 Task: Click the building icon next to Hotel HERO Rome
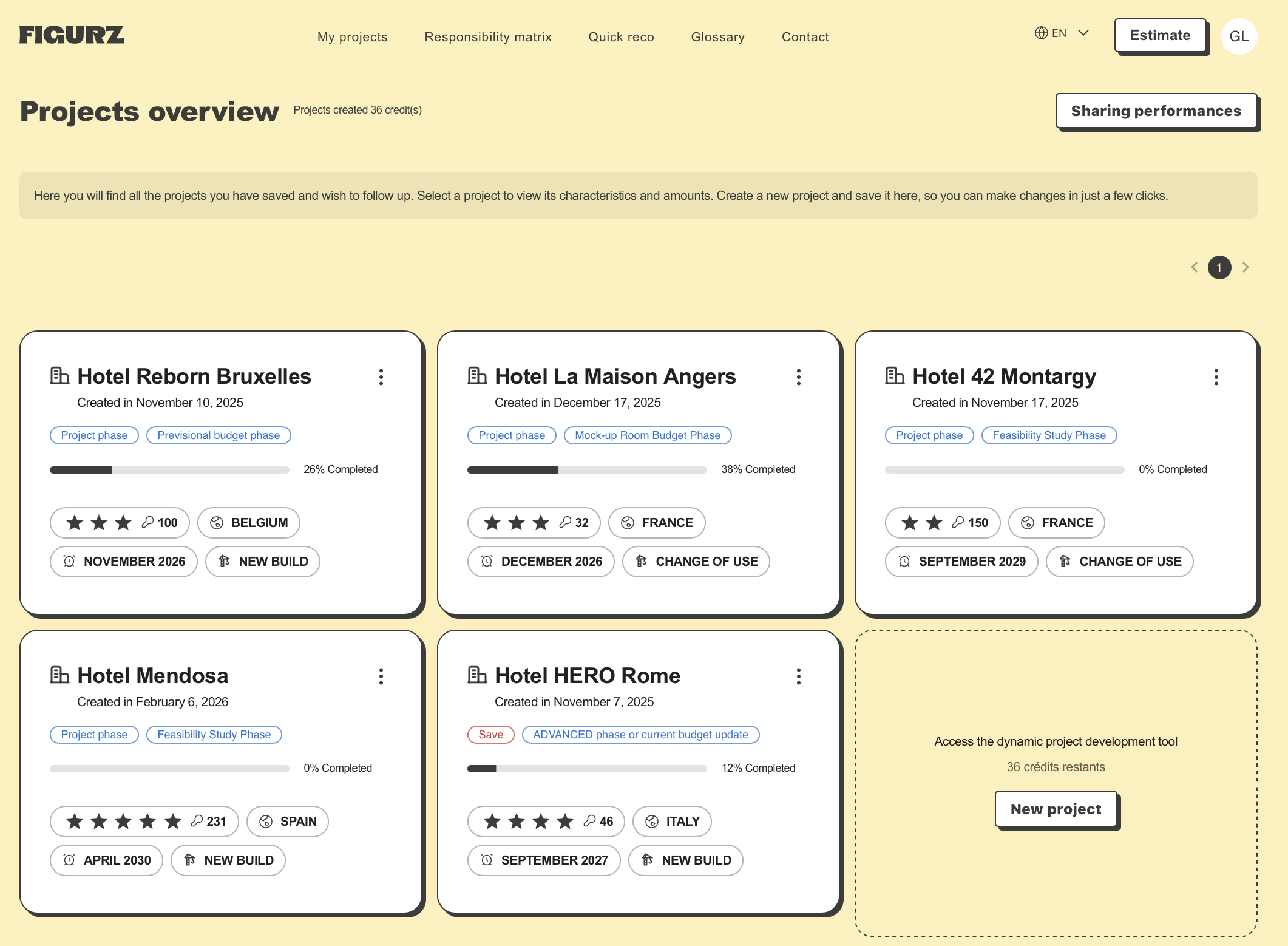click(478, 675)
